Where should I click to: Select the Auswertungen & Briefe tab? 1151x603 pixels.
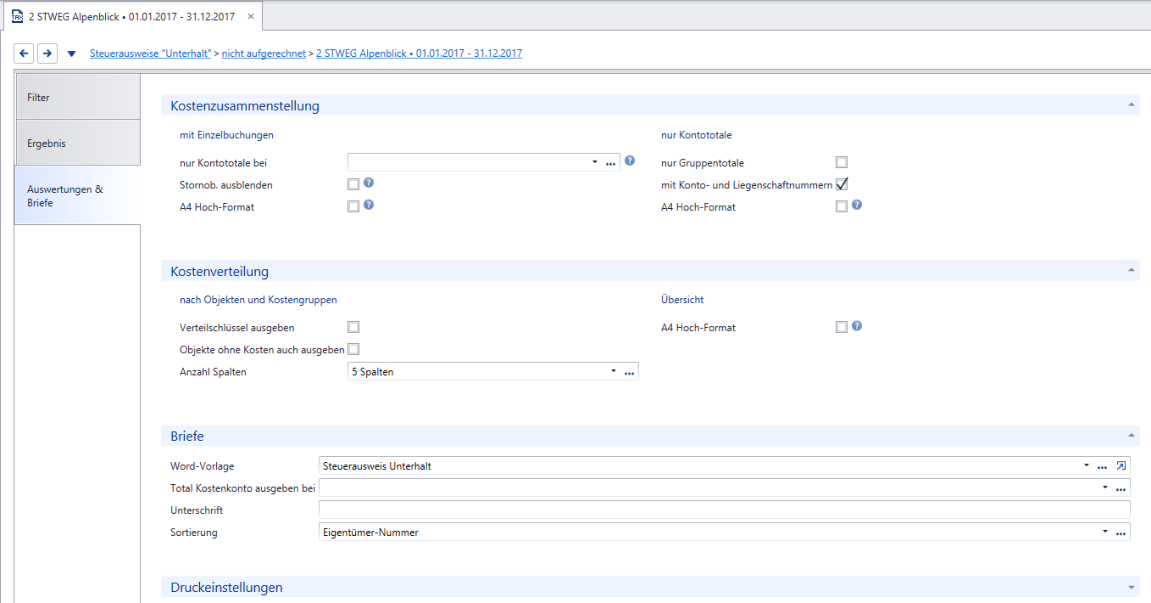pos(78,195)
